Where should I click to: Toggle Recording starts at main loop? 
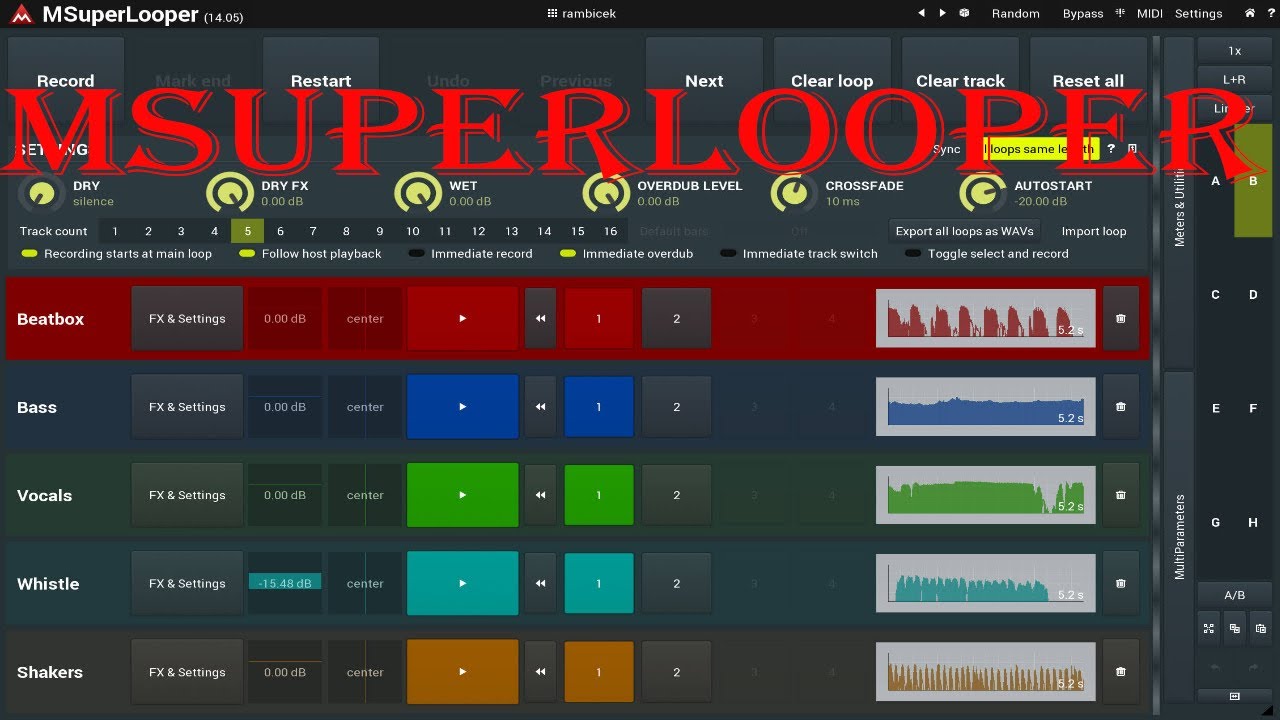point(117,254)
